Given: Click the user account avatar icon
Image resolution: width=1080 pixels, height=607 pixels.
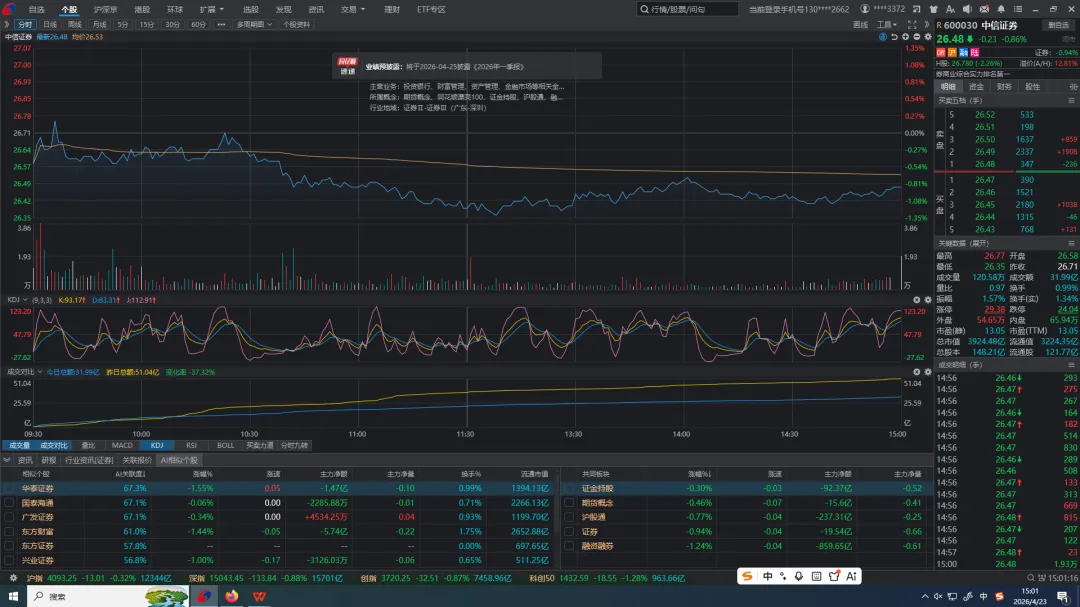Looking at the screenshot, I should [864, 9].
